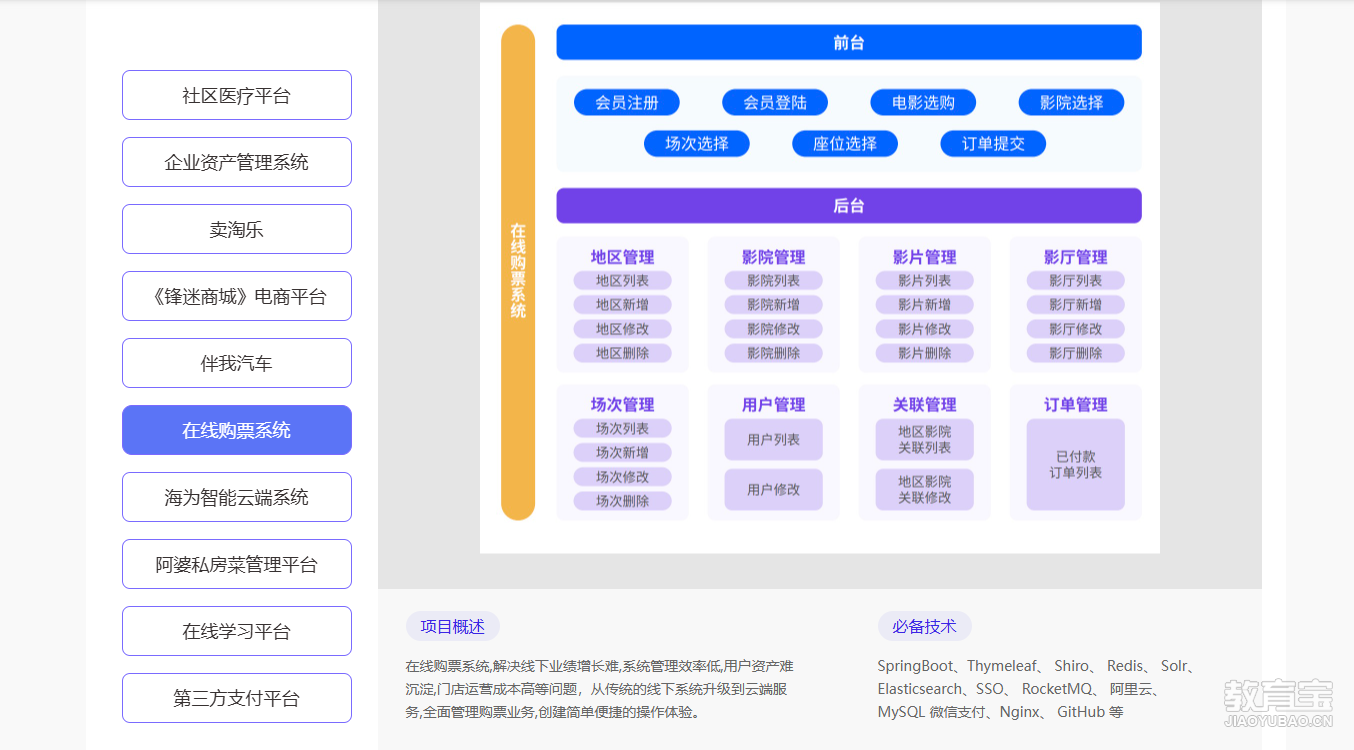Click the 用户列表 block under 用户管理

(x=773, y=439)
